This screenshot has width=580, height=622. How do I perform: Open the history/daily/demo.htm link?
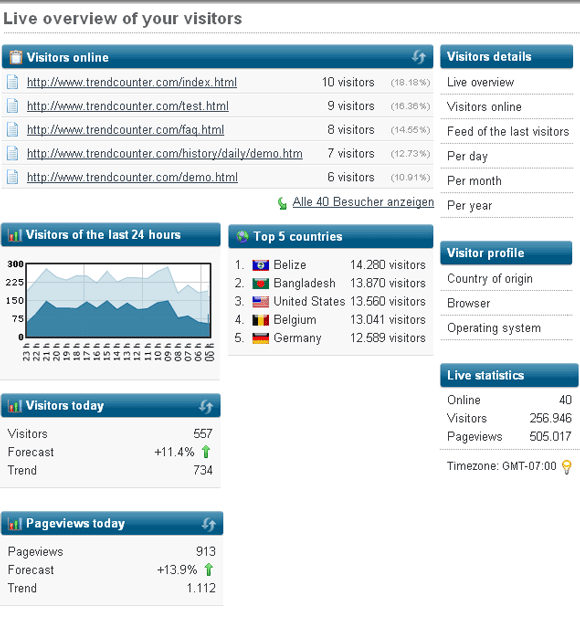pos(165,154)
